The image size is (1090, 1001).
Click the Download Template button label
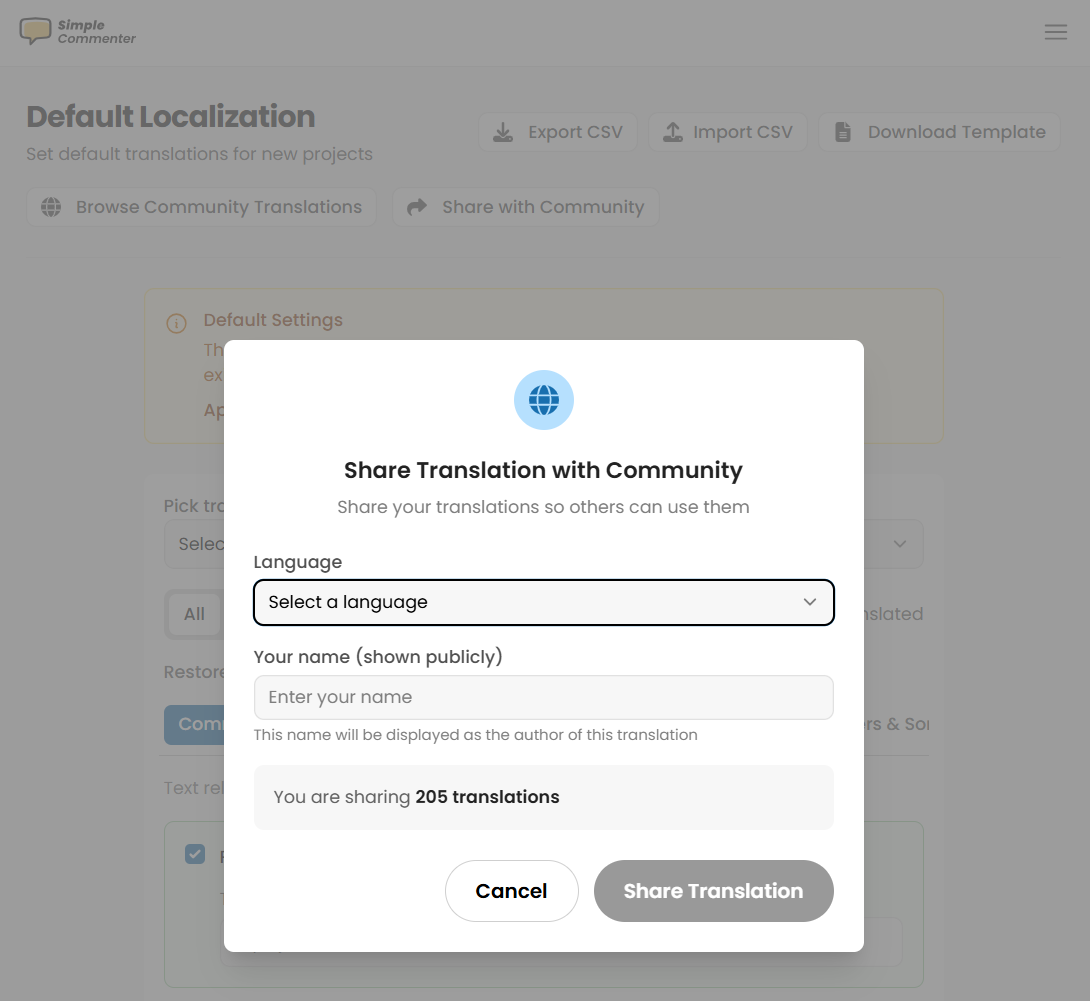956,132
